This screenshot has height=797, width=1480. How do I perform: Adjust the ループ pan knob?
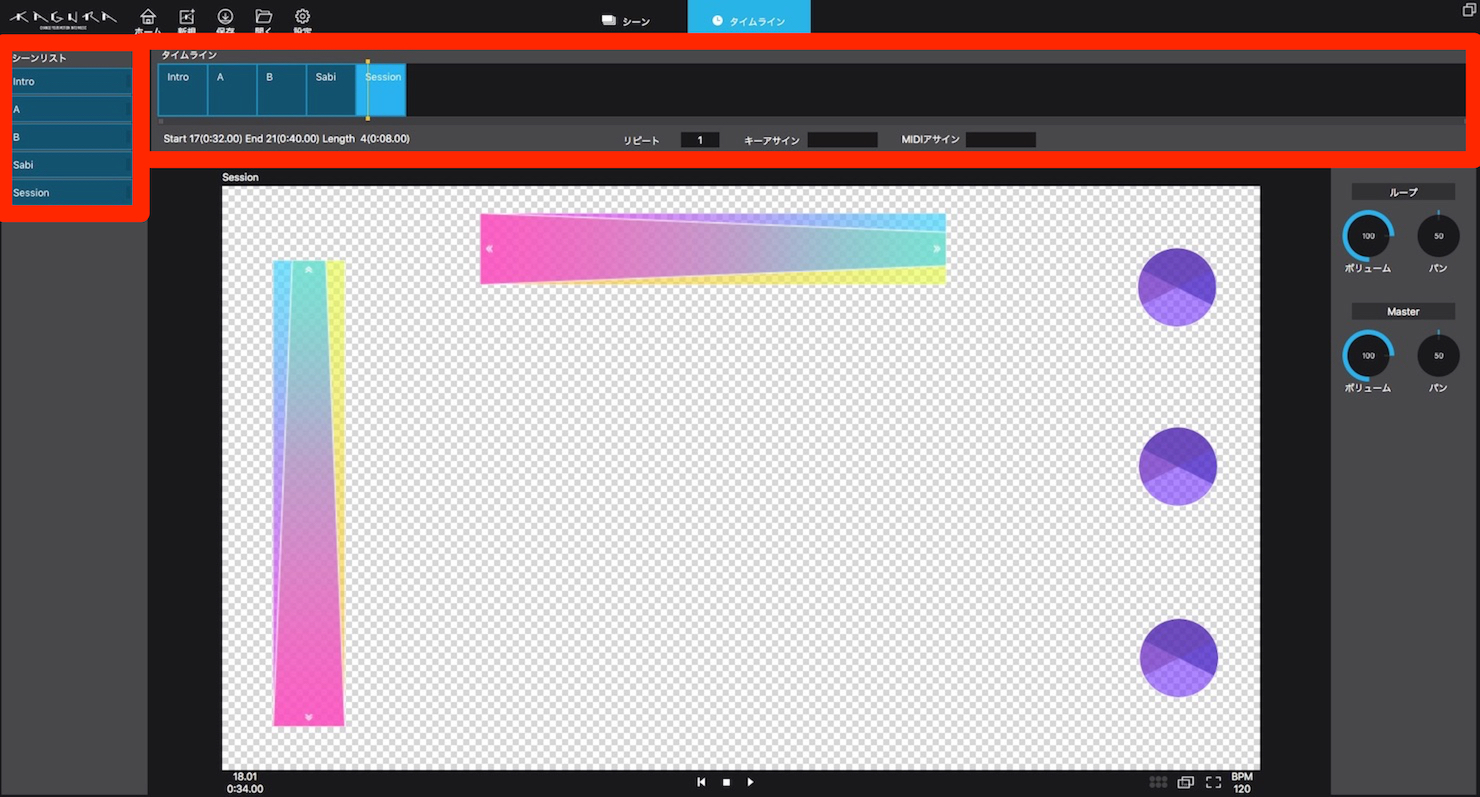click(x=1438, y=236)
